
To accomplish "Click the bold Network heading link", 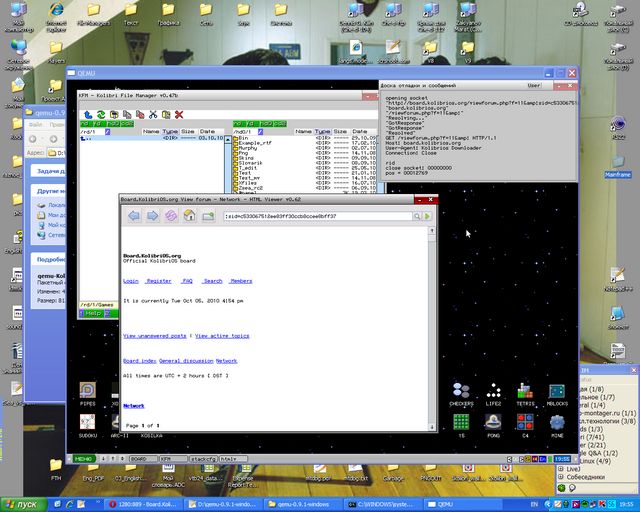I will 133,406.
